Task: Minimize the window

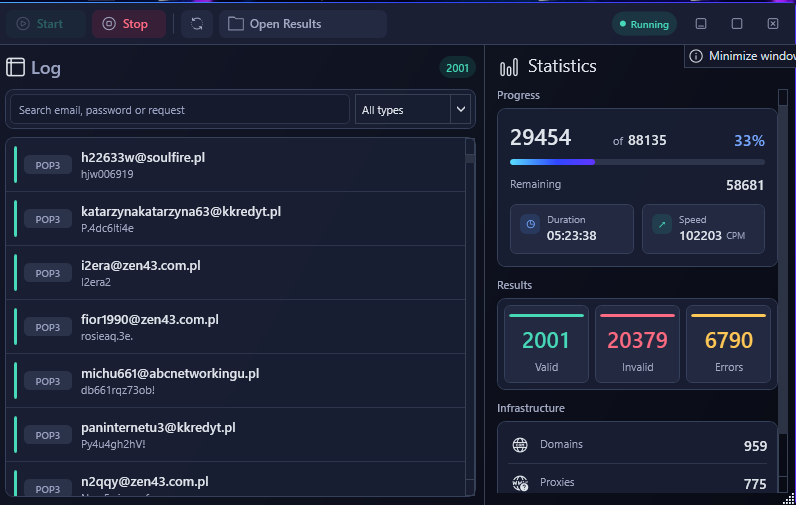Action: pyautogui.click(x=701, y=24)
